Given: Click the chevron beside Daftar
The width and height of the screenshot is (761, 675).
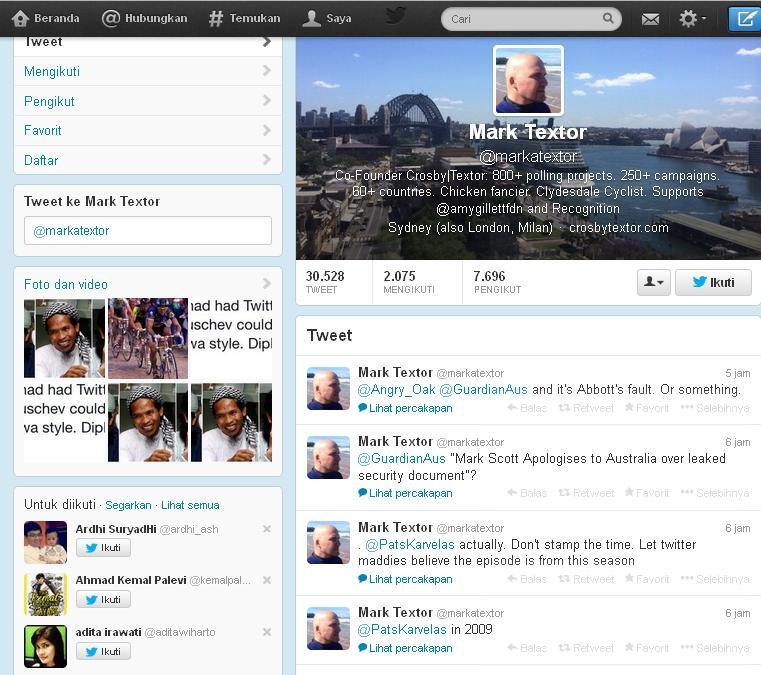Looking at the screenshot, I should click(266, 160).
